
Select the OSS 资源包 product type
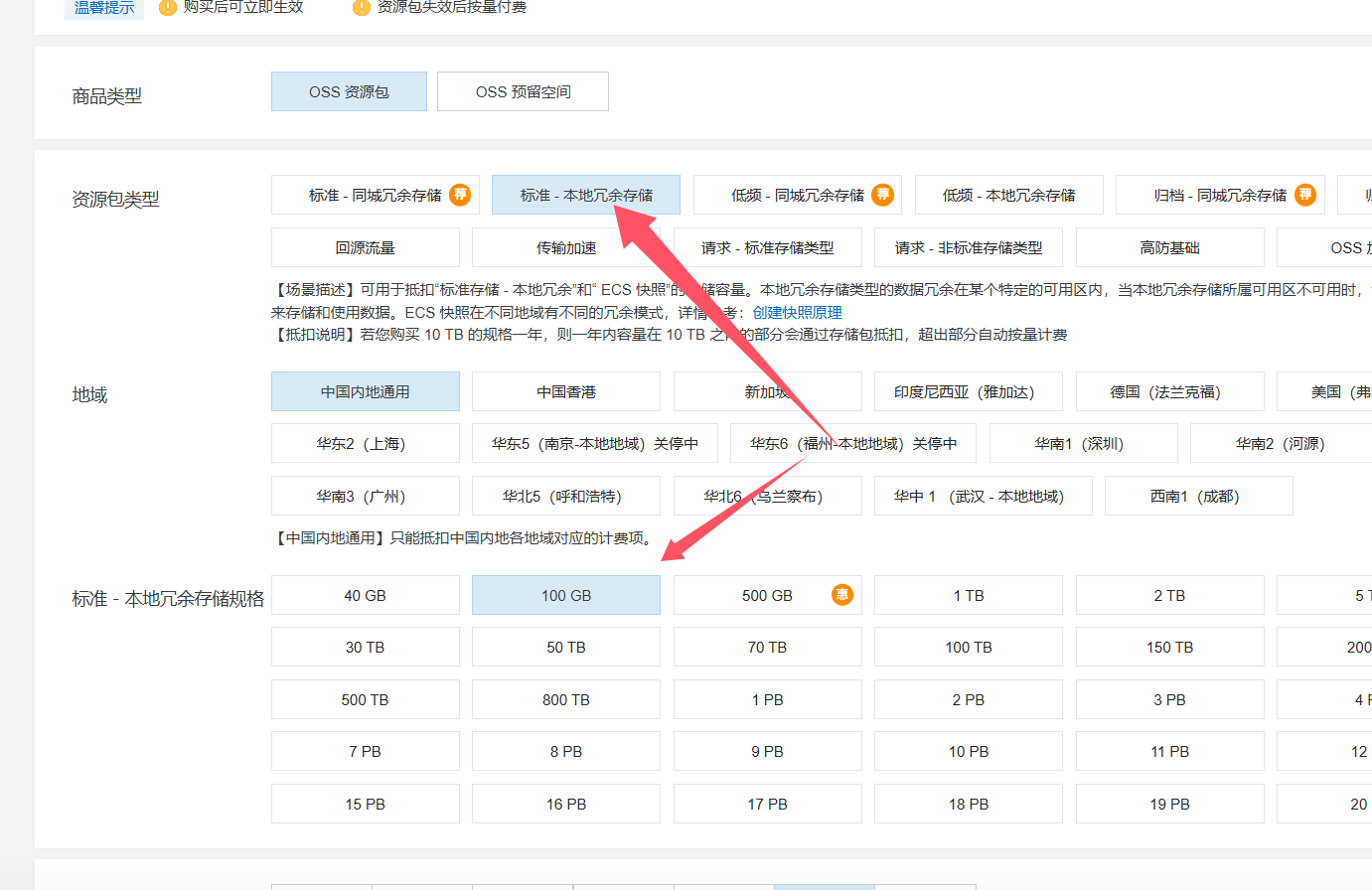pyautogui.click(x=349, y=91)
